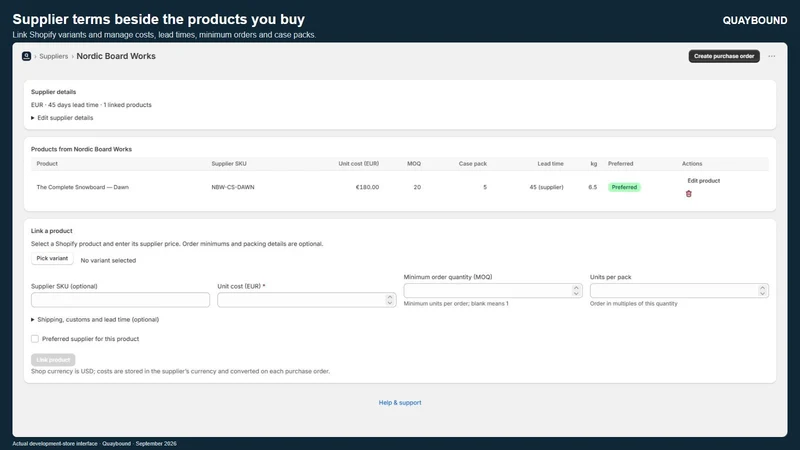Image resolution: width=800 pixels, height=450 pixels.
Task: Edit product for Dawn snowboard
Action: point(704,181)
